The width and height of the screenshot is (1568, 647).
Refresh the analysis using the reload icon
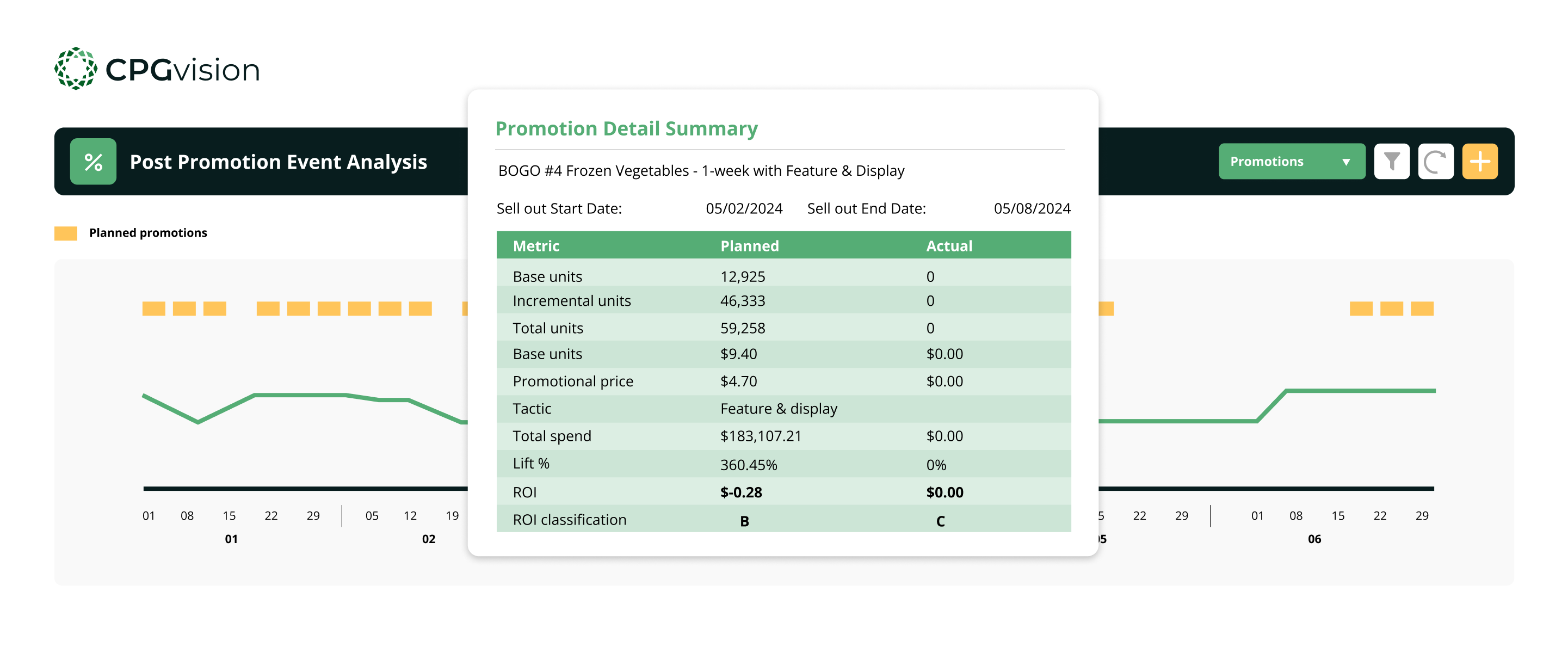[1436, 161]
